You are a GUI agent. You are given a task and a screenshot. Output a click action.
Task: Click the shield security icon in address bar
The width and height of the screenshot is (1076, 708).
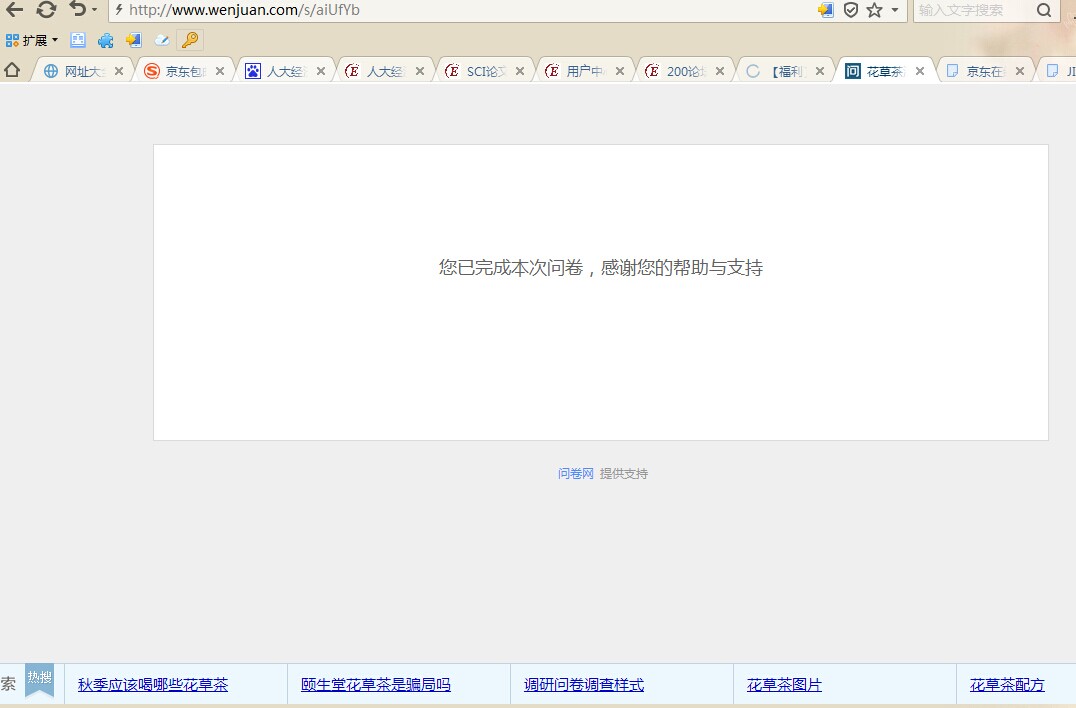click(851, 10)
